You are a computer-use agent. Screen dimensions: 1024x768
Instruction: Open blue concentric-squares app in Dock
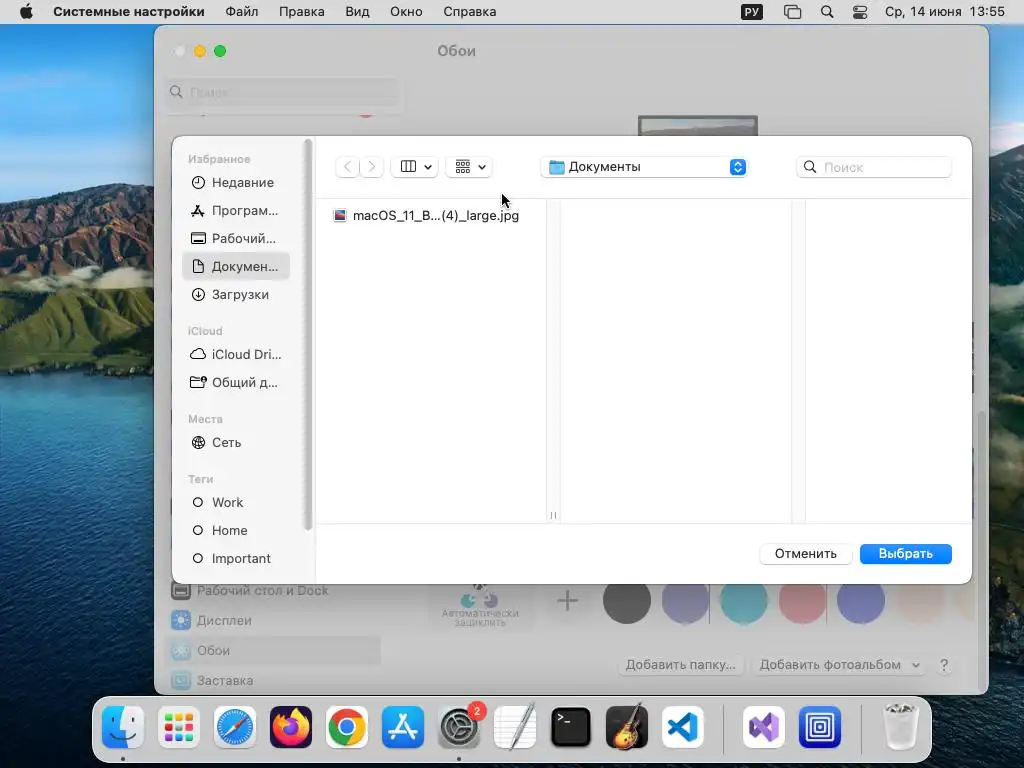point(820,727)
